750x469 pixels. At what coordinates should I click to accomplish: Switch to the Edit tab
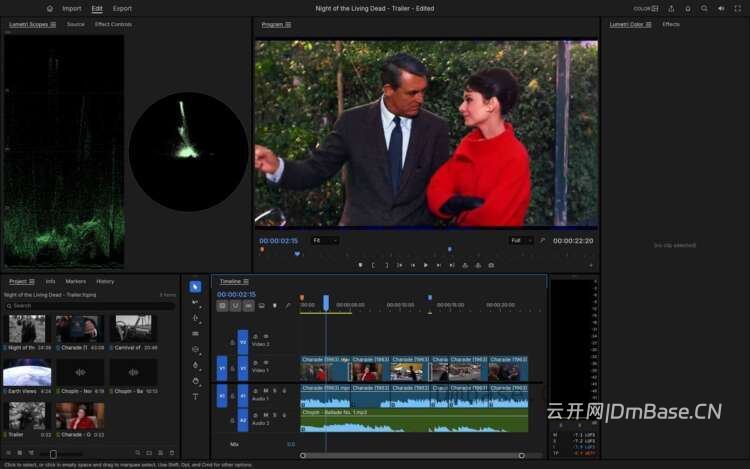(x=97, y=9)
